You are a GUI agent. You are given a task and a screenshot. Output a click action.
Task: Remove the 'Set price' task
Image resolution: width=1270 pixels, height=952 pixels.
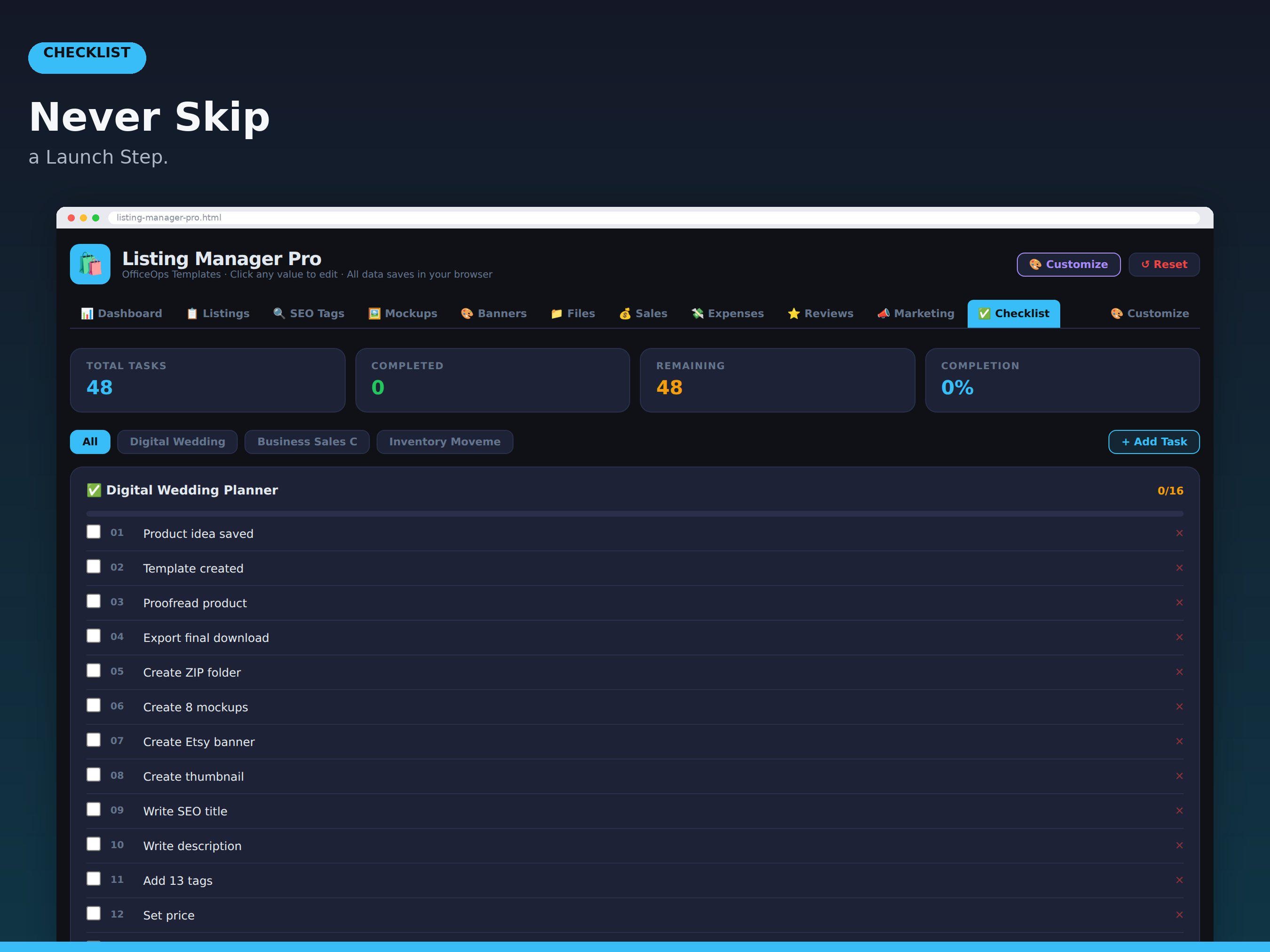click(x=1179, y=915)
